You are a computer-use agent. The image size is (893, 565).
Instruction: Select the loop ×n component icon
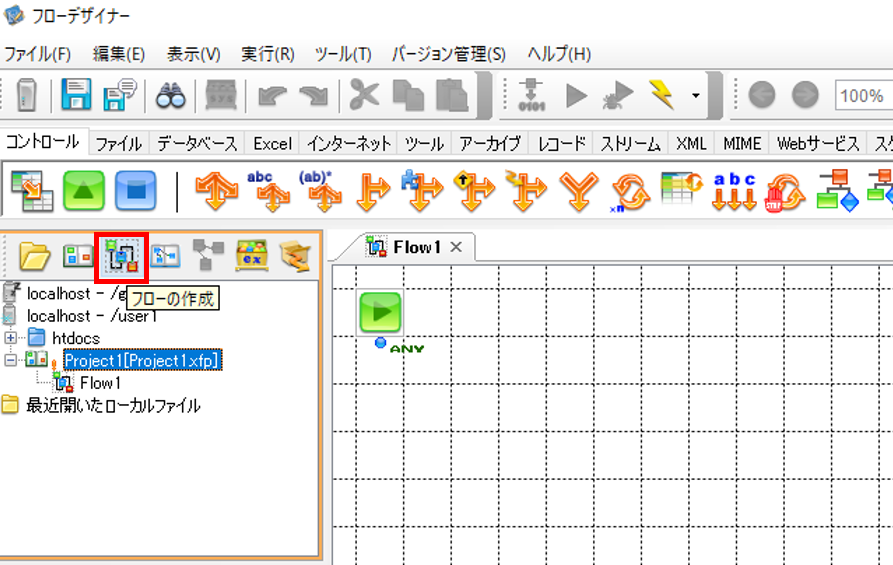coord(630,193)
